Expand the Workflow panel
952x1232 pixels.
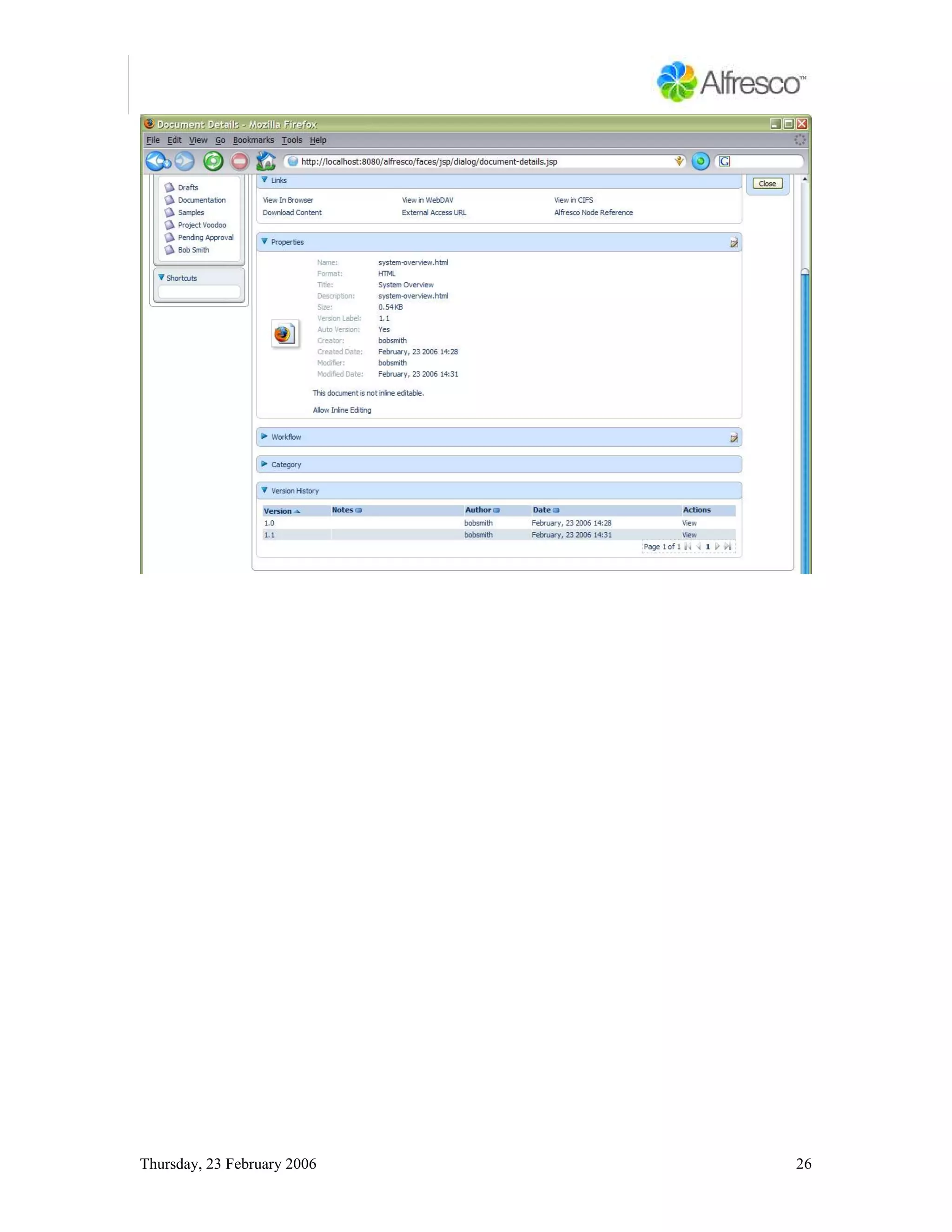click(x=264, y=437)
